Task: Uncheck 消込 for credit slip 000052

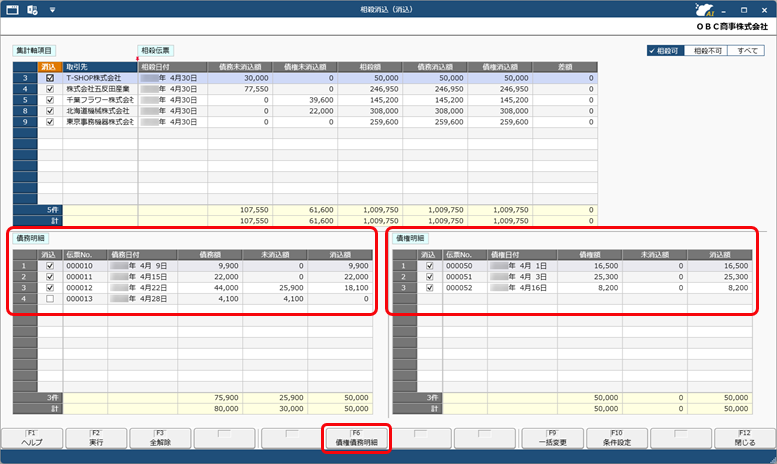Action: 430,288
